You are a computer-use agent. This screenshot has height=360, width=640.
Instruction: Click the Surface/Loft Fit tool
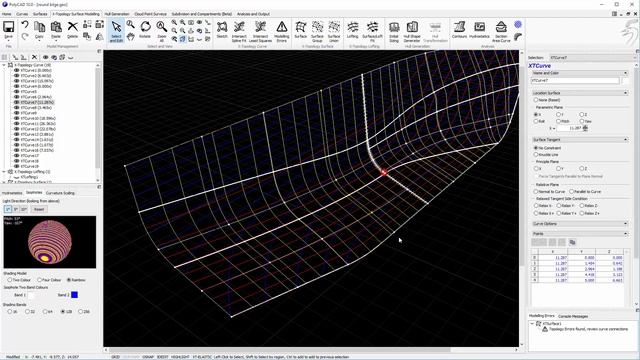coord(372,27)
